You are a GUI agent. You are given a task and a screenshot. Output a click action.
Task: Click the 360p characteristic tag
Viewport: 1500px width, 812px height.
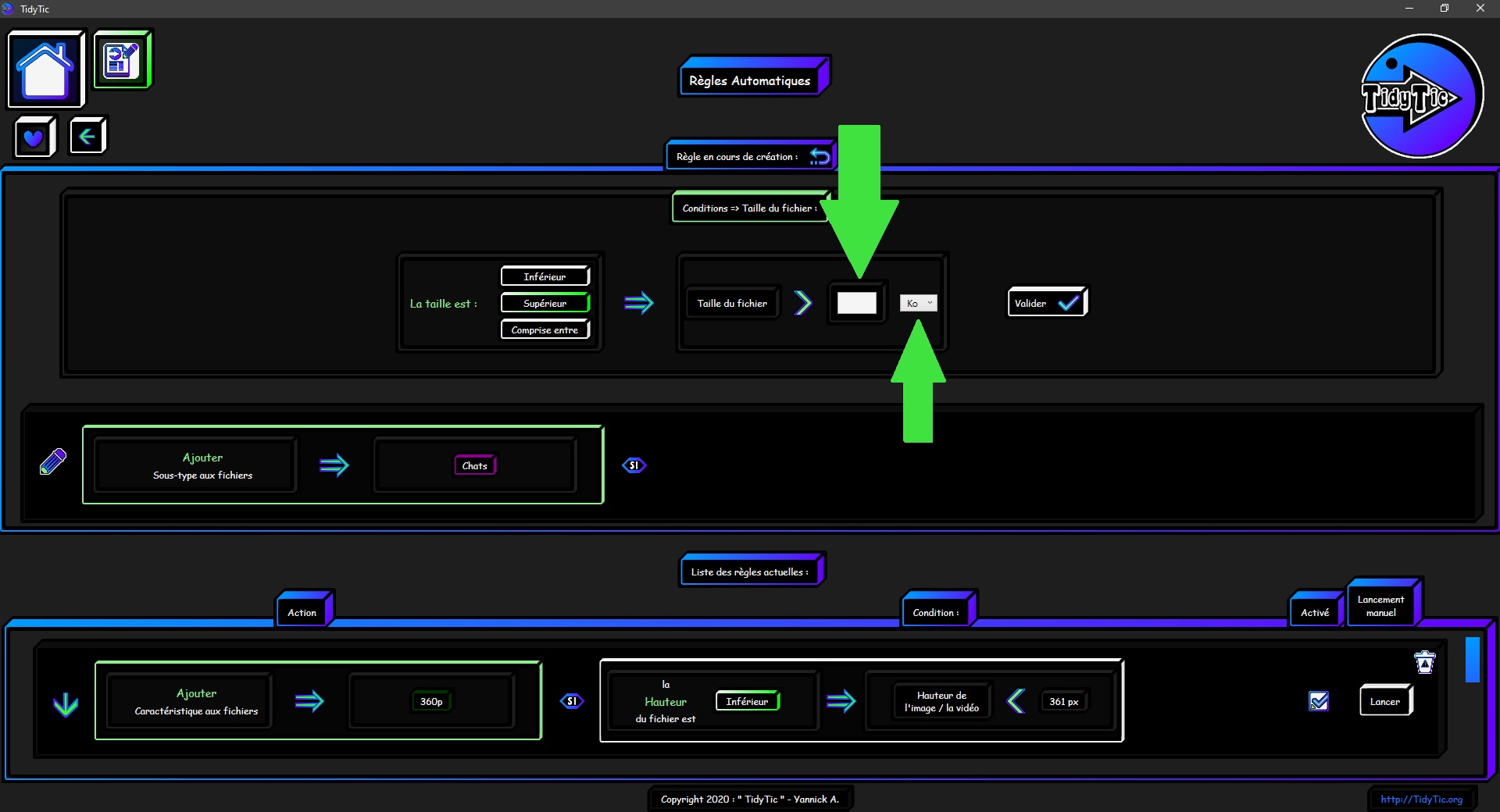[431, 701]
